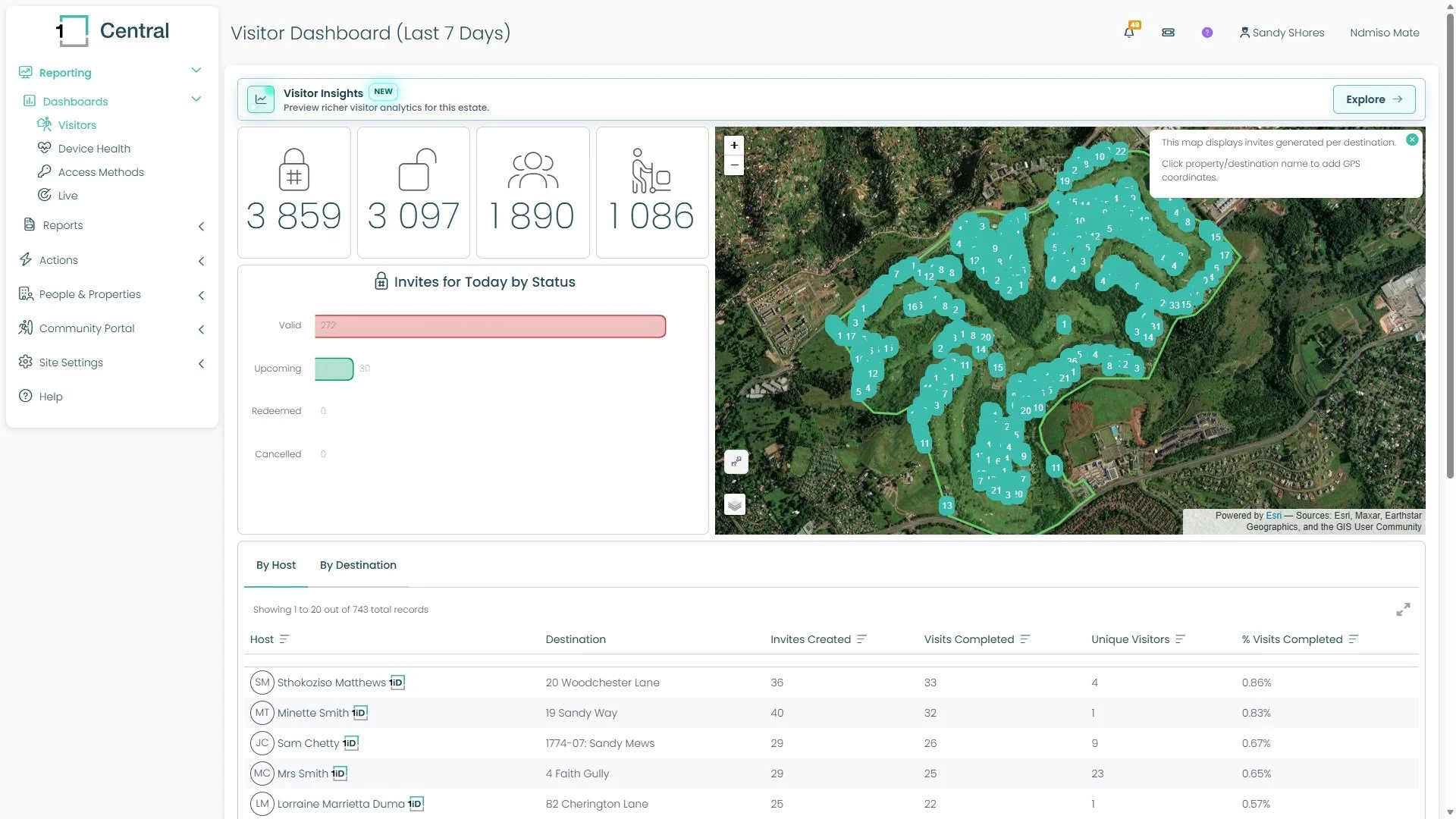The width and height of the screenshot is (1456, 819).
Task: Sort the Host column
Action: click(284, 639)
